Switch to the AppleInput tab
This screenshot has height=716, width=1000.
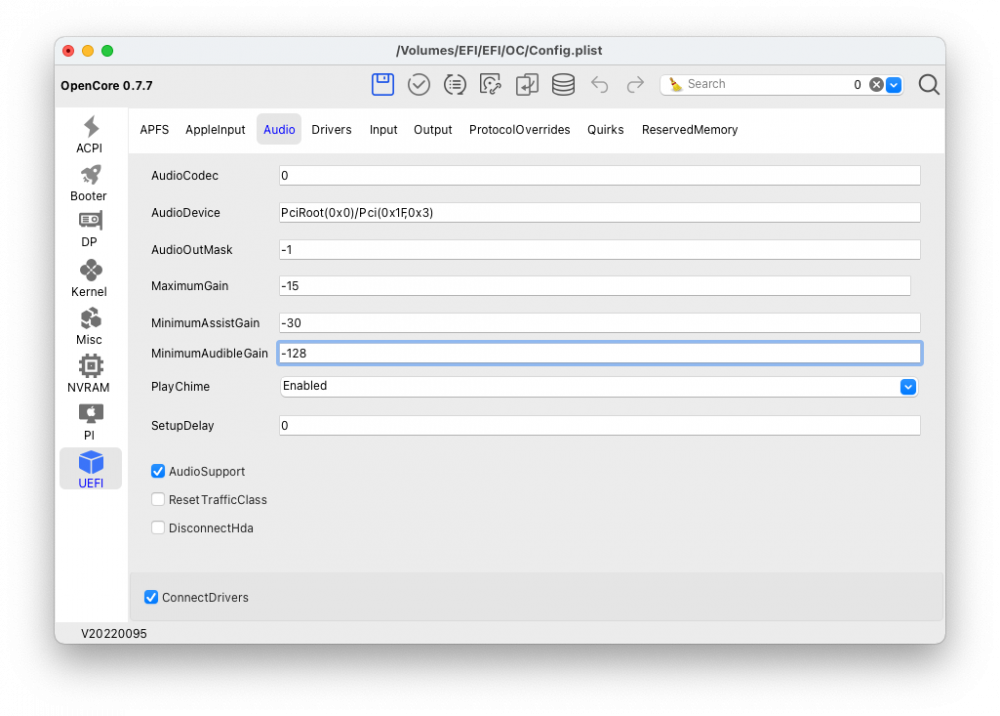tap(215, 129)
